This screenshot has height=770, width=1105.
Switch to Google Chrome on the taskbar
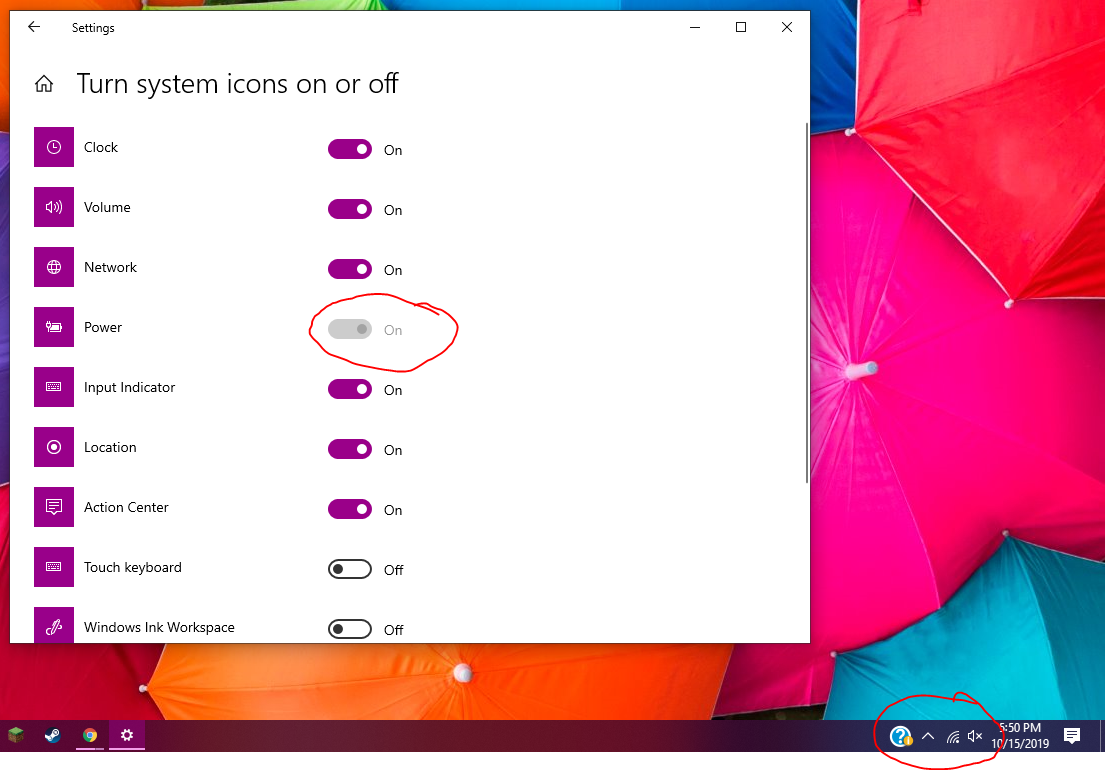(89, 735)
